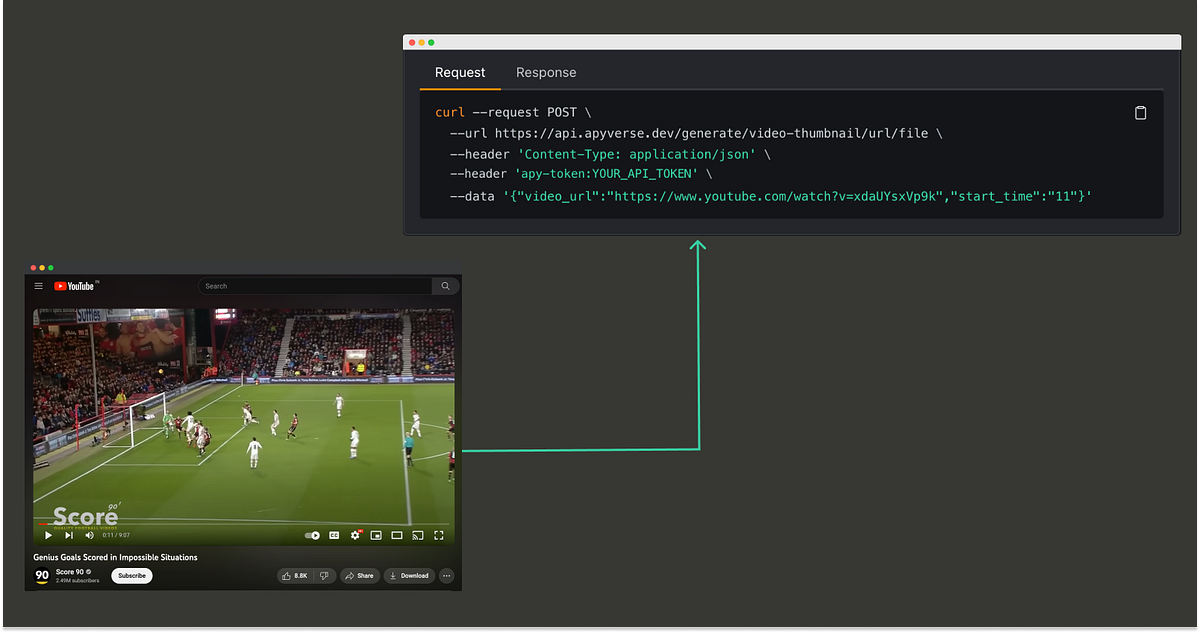Enter fullscreen on the video player
Viewport: 1200px width, 633px height.
click(438, 536)
